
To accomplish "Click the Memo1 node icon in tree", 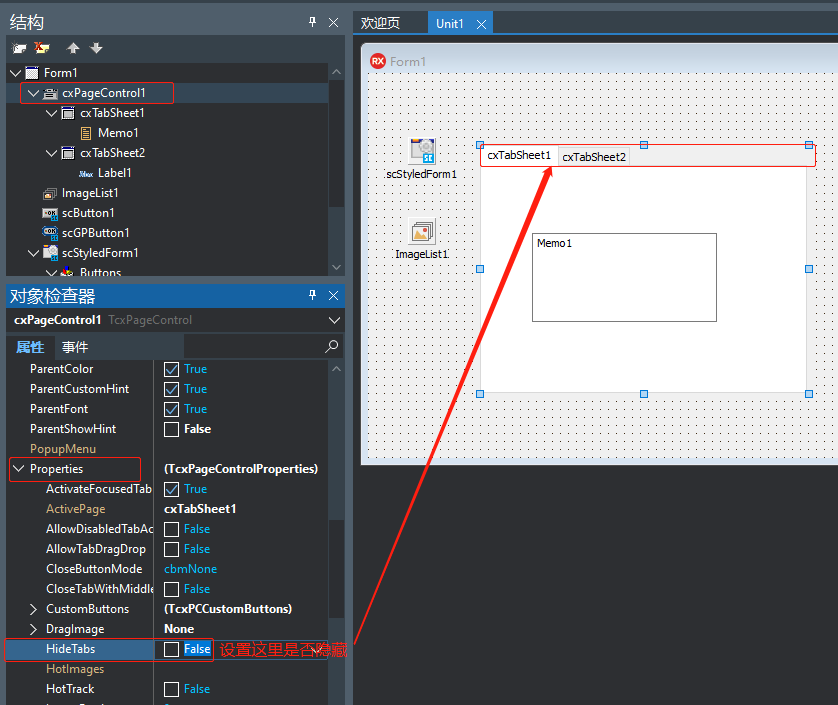I will click(x=86, y=133).
